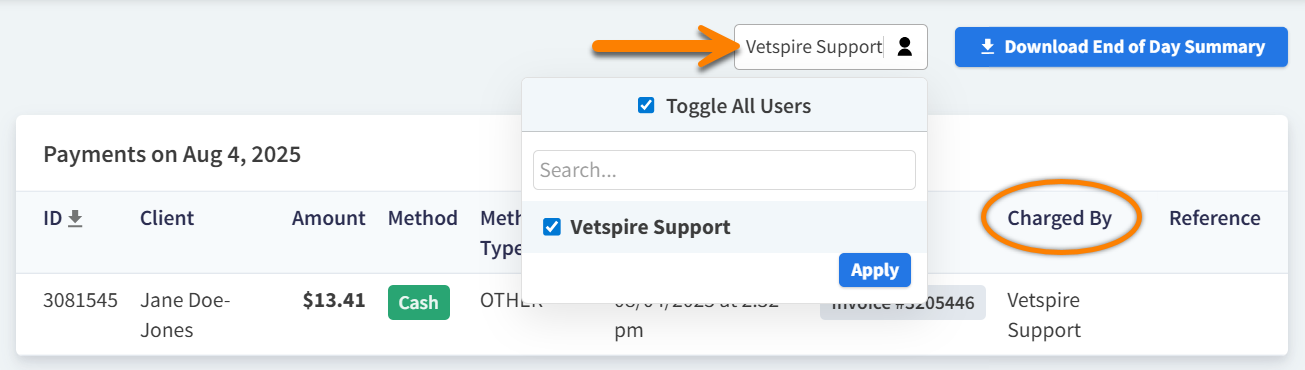Click the download arrow icon beside ID
The width and height of the screenshot is (1305, 370).
(75, 218)
